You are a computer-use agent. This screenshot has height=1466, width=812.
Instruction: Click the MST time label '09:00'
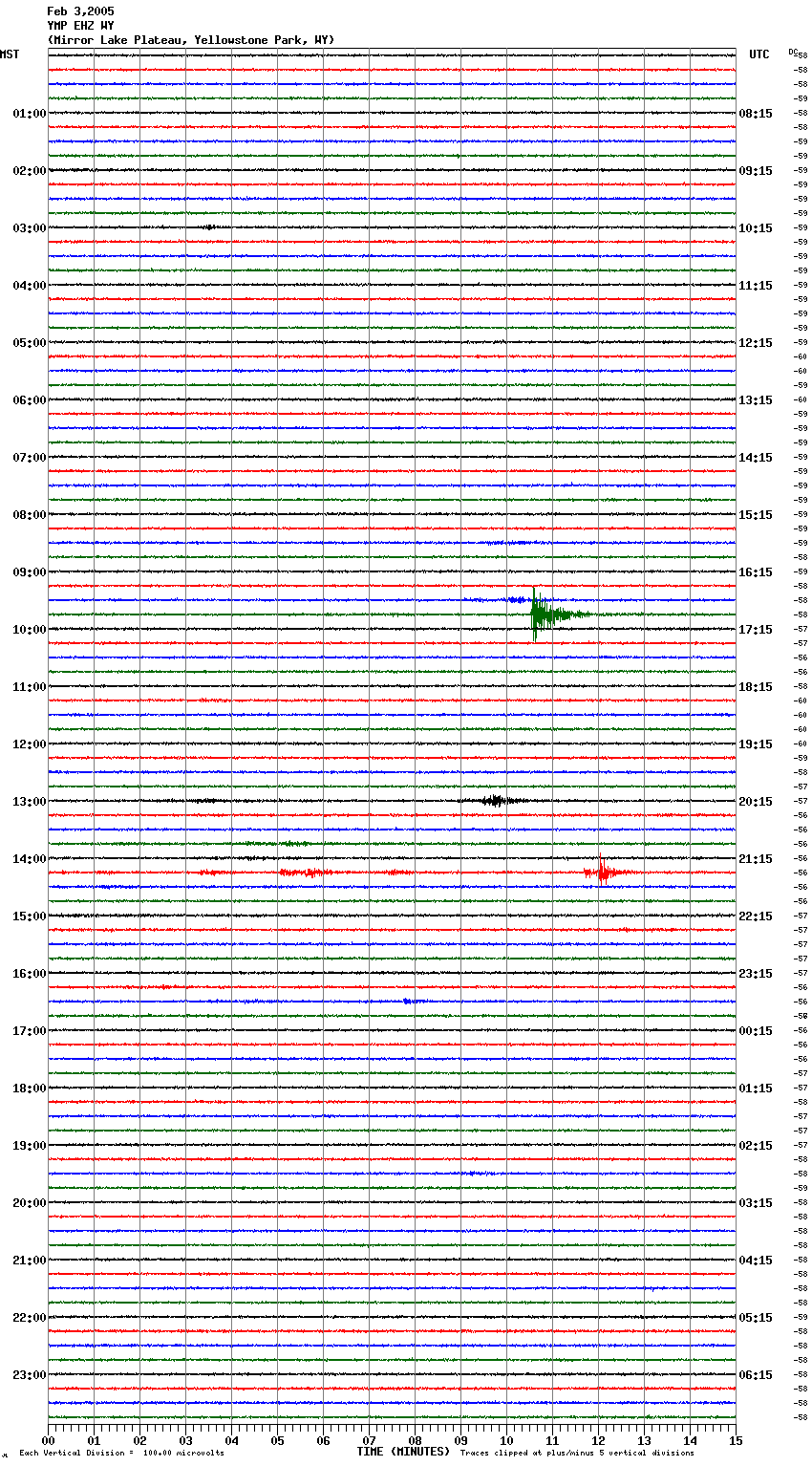[30, 572]
